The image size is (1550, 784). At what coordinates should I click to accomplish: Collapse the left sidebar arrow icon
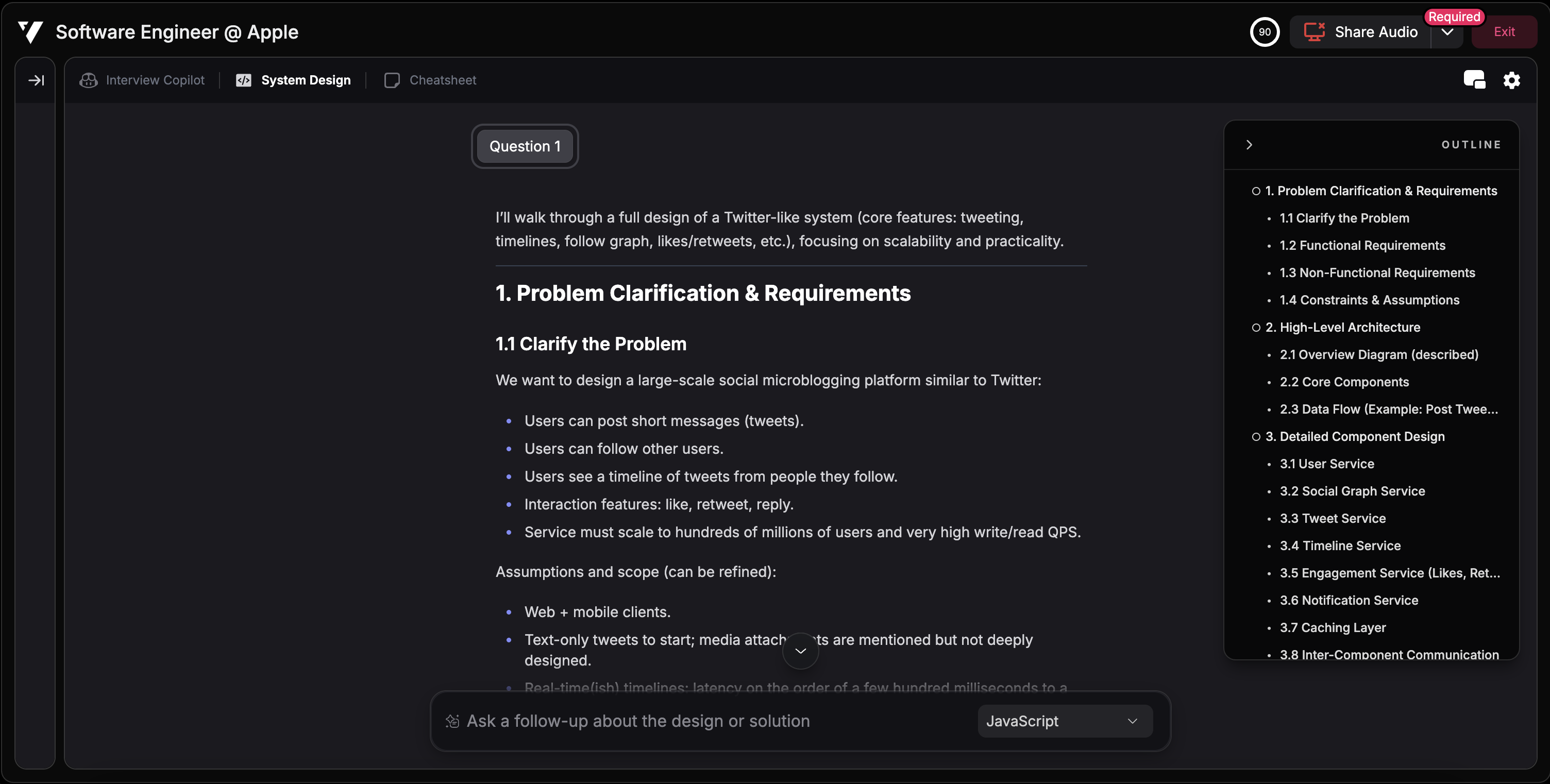[36, 80]
